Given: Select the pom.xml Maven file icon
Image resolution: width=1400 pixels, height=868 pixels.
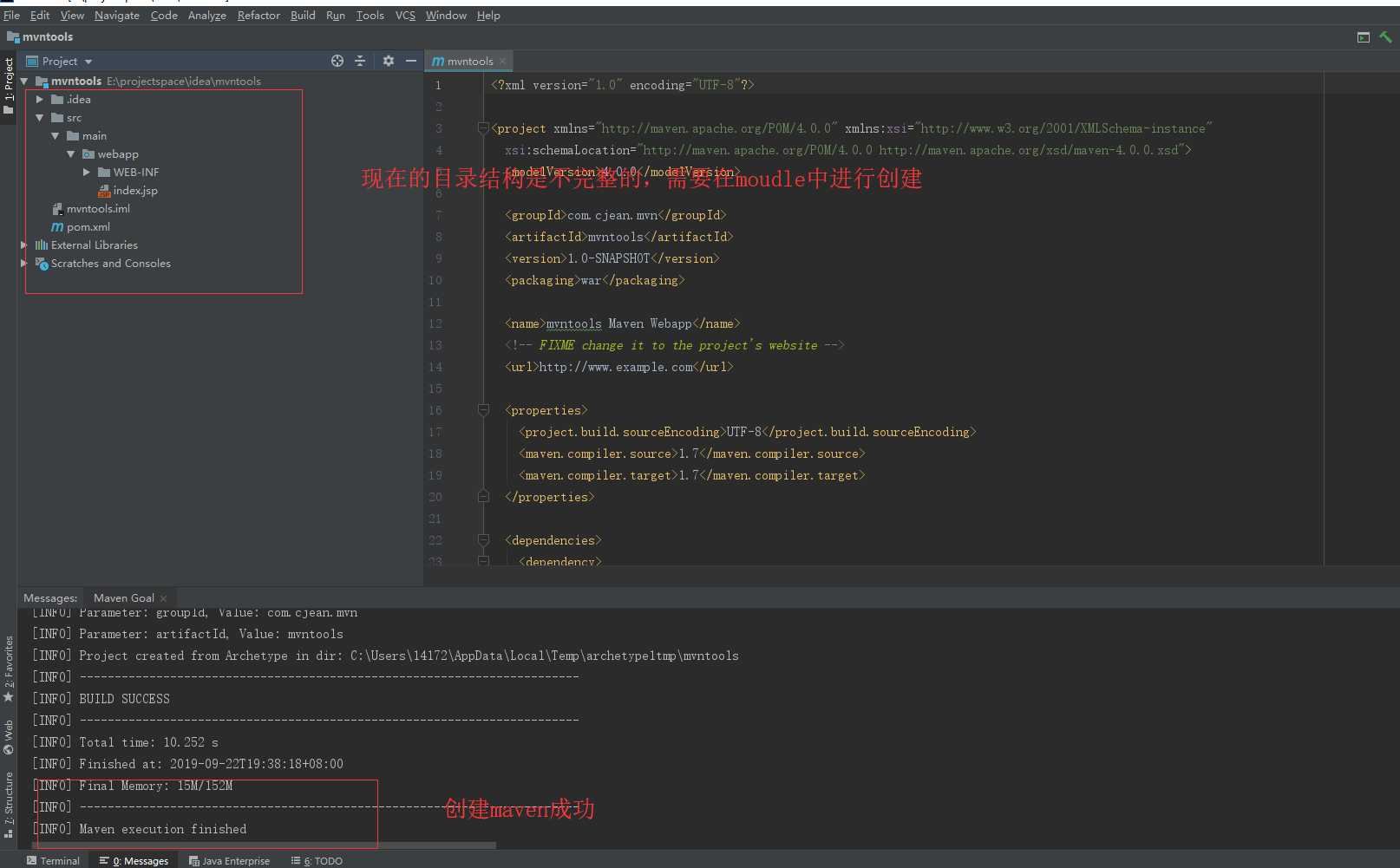Looking at the screenshot, I should pos(57,227).
